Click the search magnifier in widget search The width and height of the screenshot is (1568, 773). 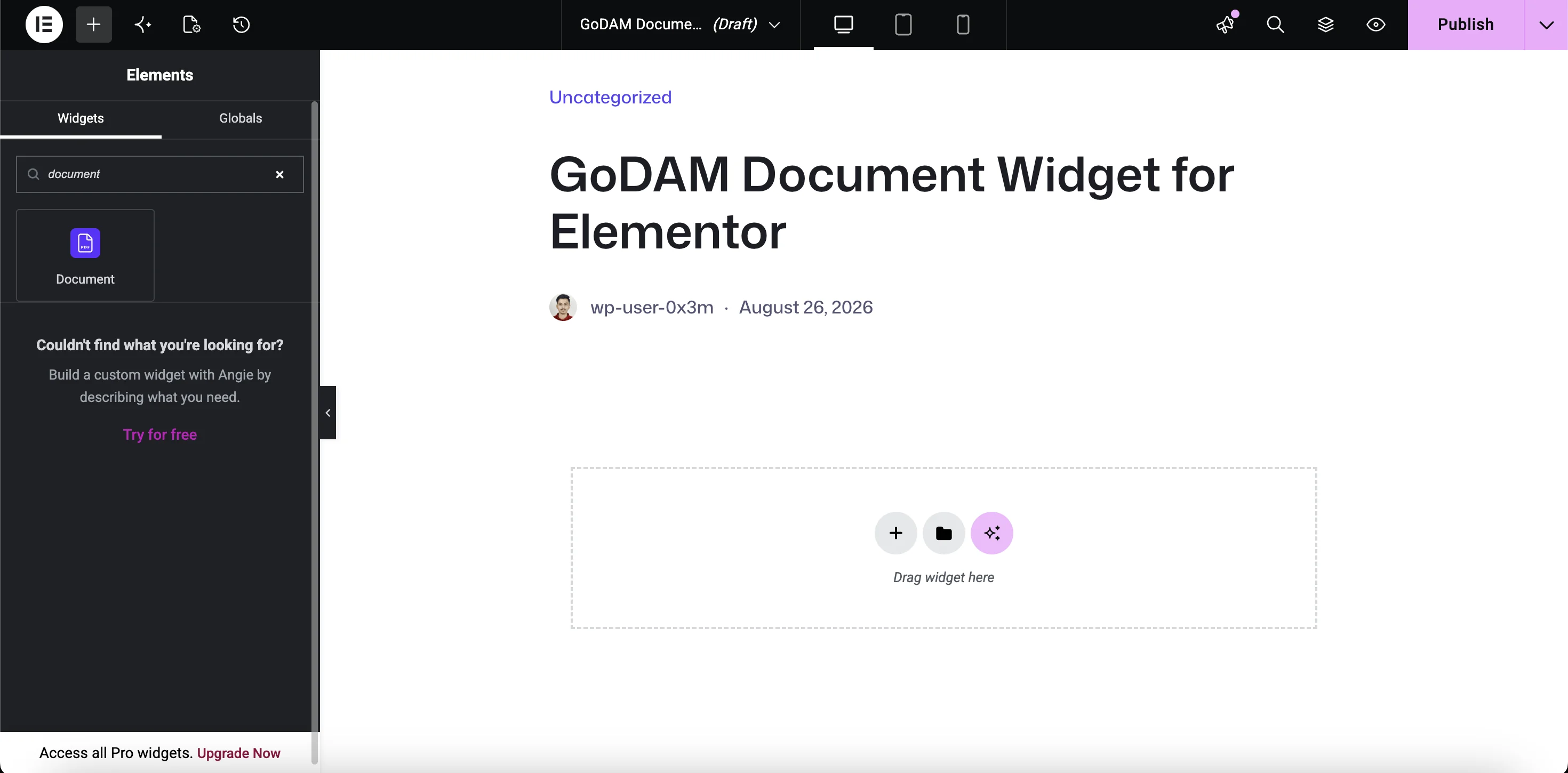coord(34,174)
